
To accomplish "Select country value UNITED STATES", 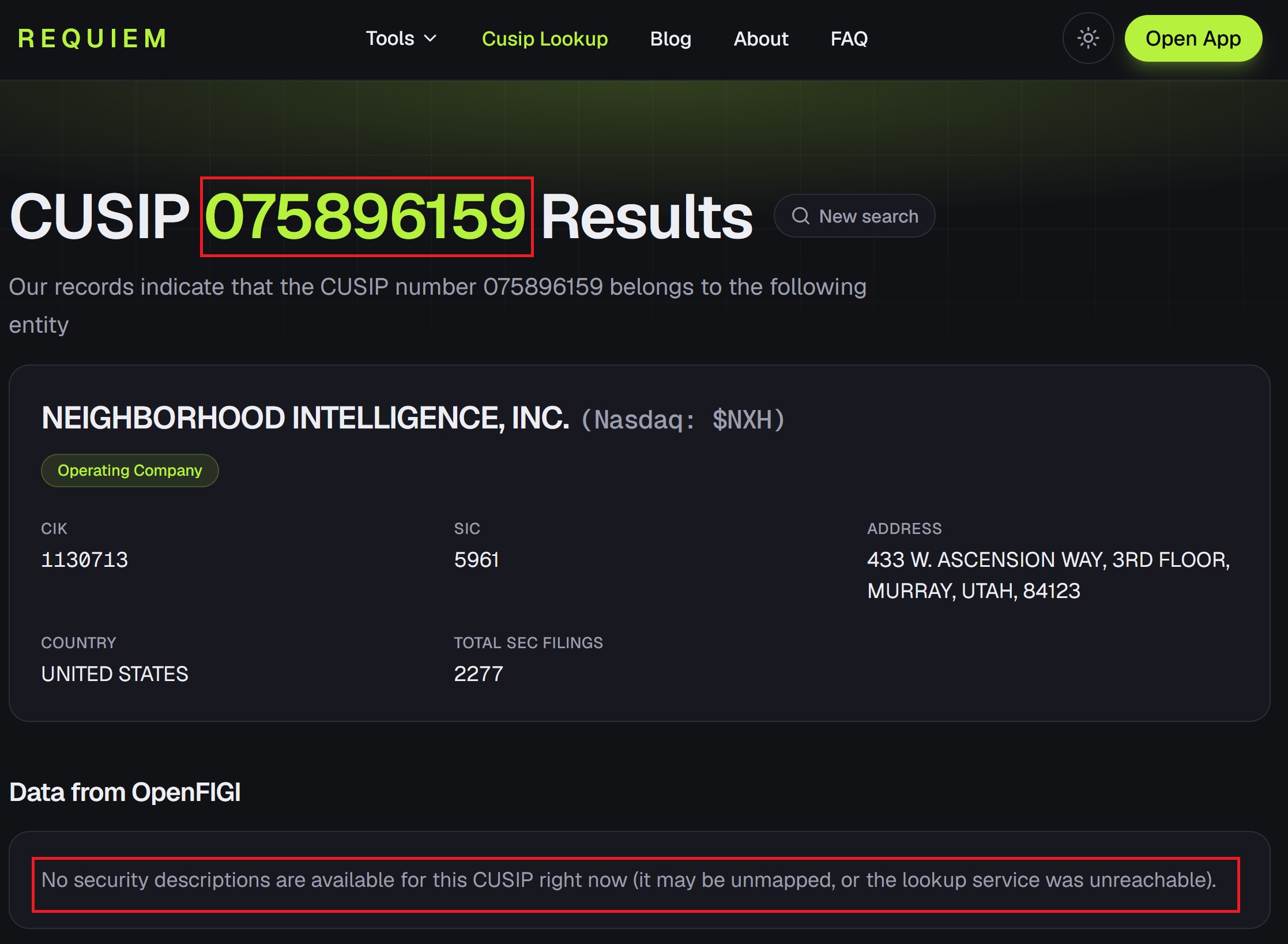I will 115,674.
